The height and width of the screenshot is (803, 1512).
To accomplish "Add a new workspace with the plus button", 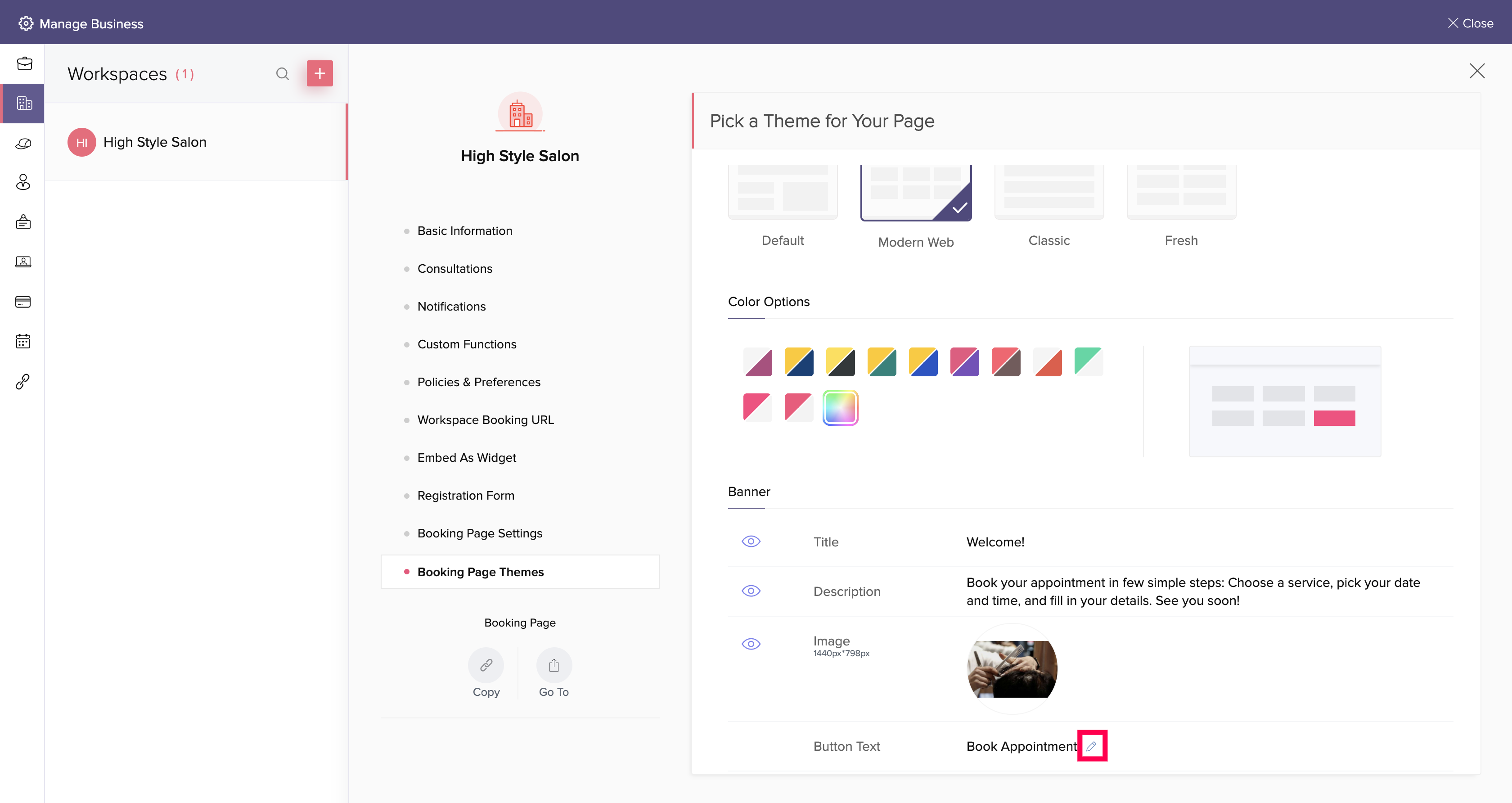I will point(319,73).
